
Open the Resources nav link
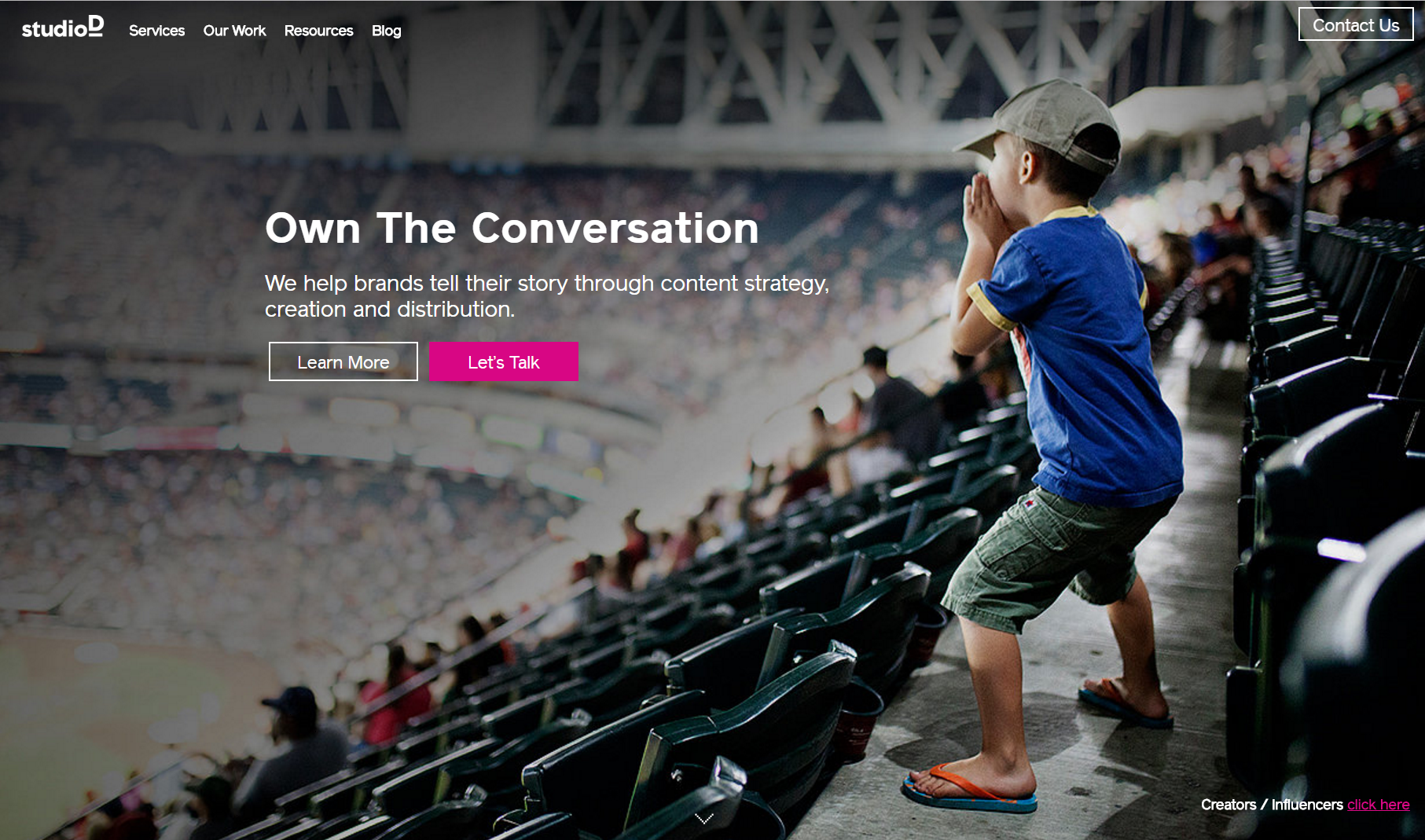(x=318, y=31)
